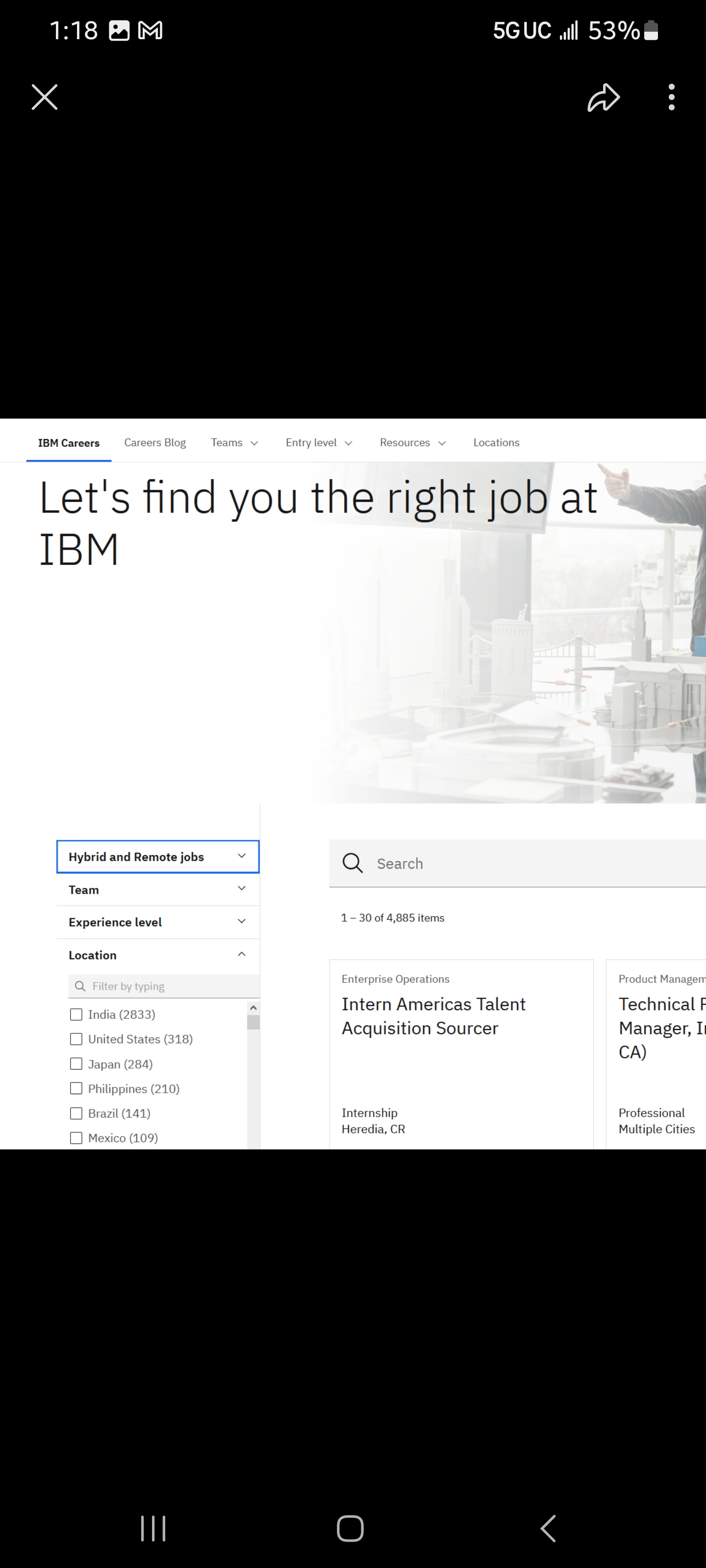Tap the Android home button

coord(350,1528)
